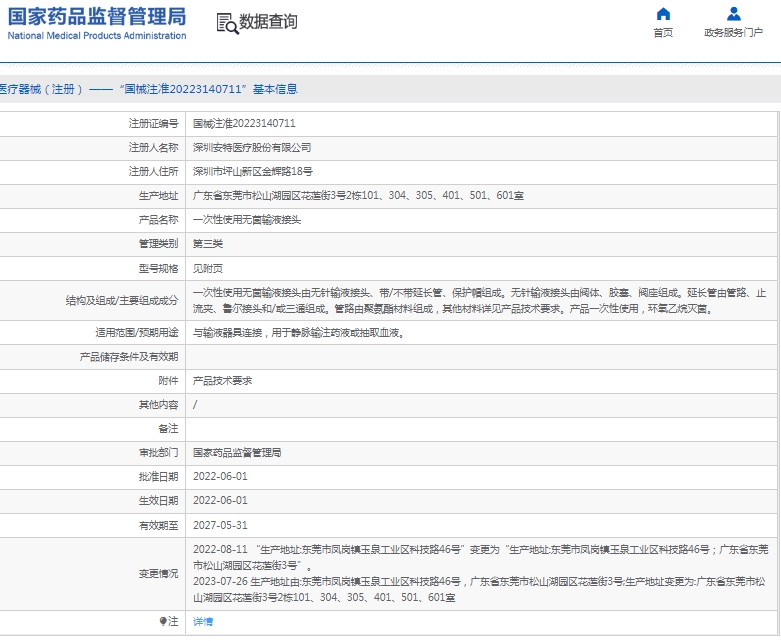Click the bullet icon next to 注
781x641 pixels.
click(162, 621)
